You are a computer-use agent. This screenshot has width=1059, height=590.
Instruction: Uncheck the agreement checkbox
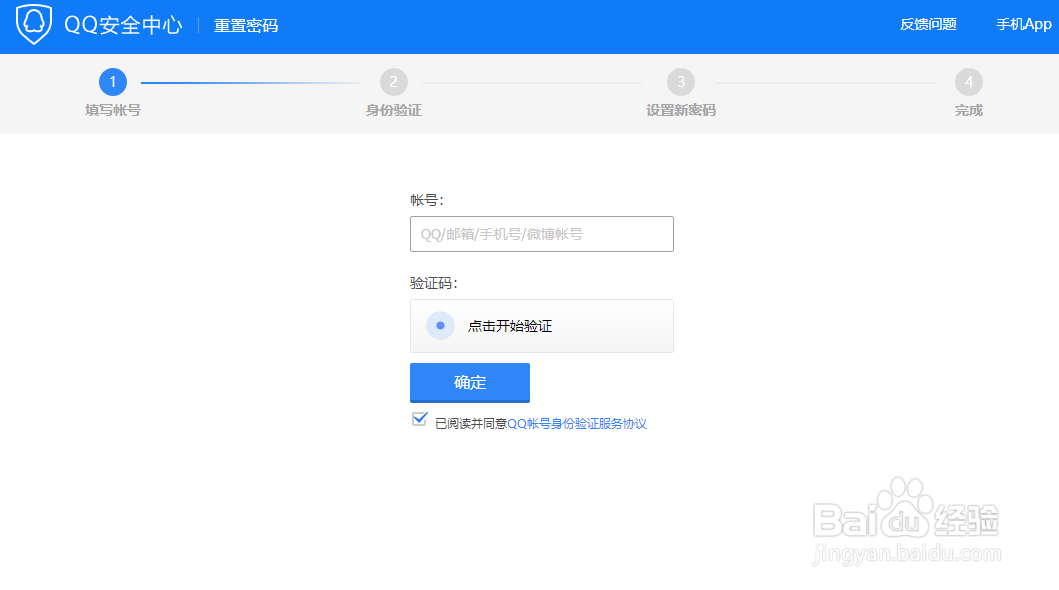(419, 419)
